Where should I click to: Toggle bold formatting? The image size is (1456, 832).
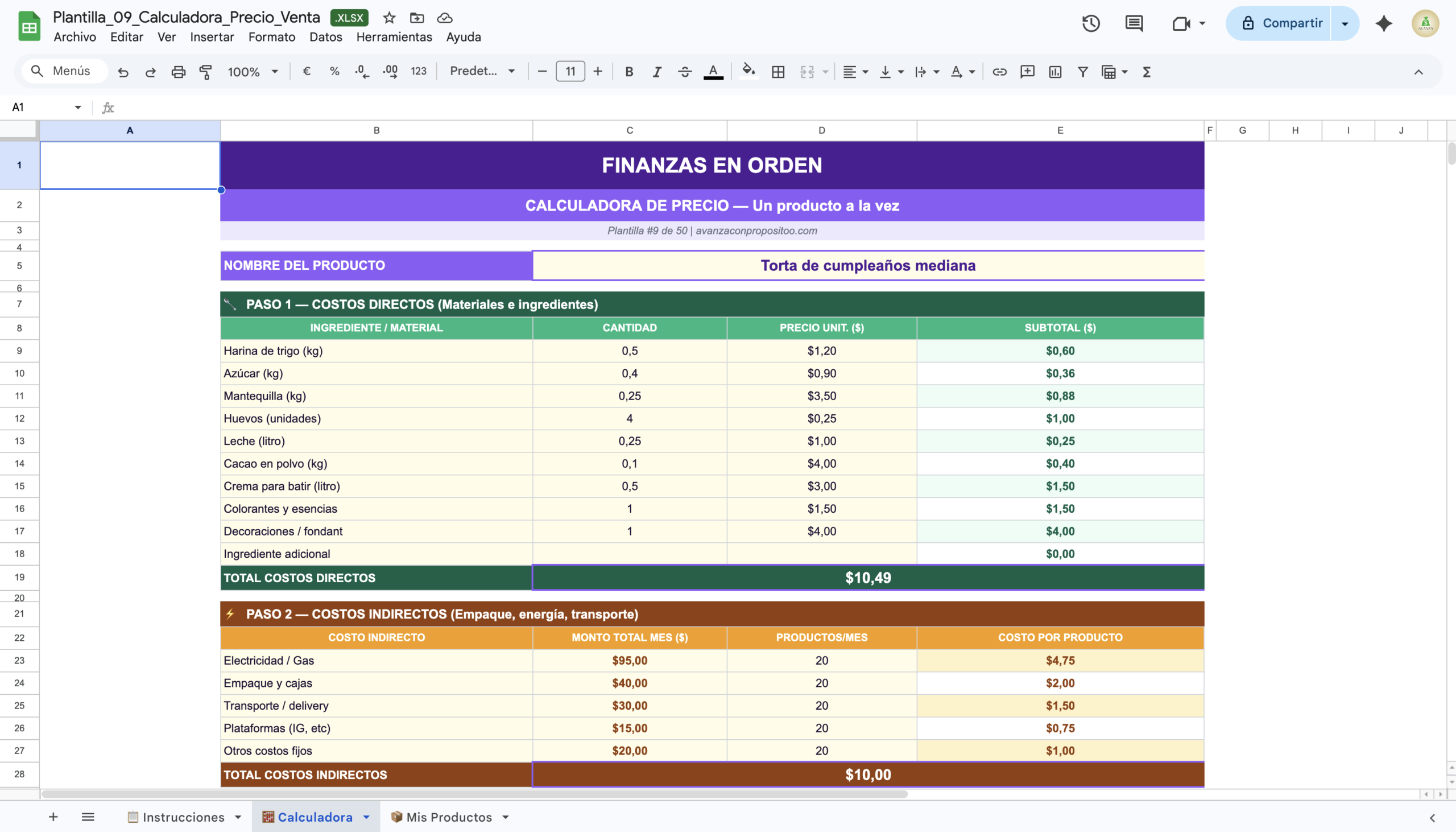[628, 72]
